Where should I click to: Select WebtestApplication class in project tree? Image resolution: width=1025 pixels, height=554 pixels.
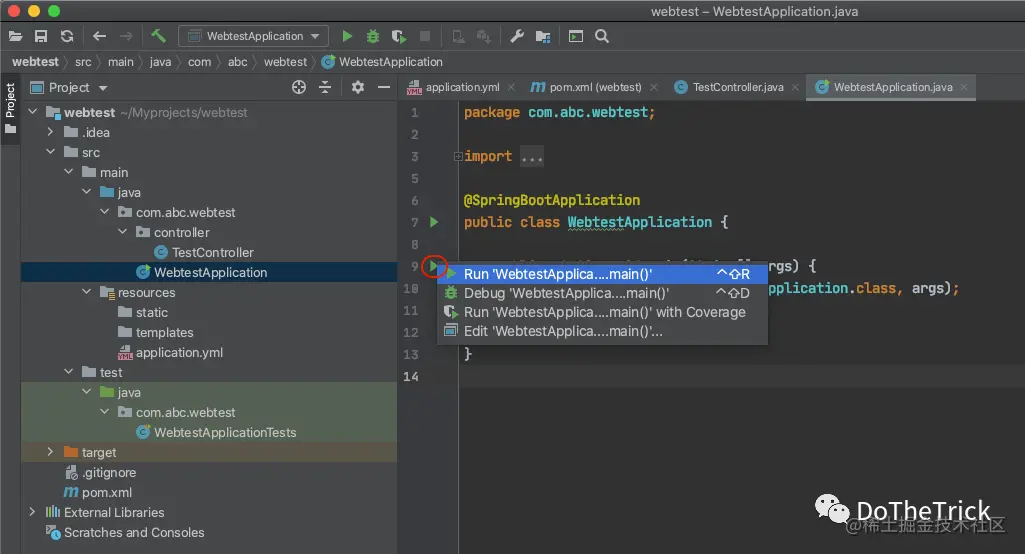click(210, 272)
